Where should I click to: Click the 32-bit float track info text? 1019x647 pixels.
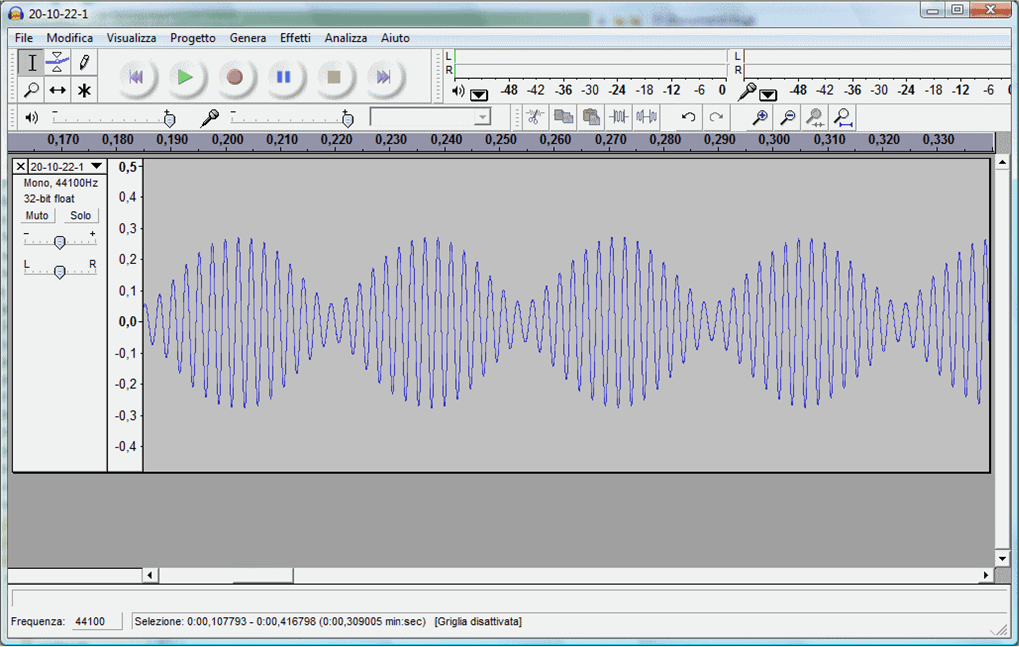click(49, 199)
